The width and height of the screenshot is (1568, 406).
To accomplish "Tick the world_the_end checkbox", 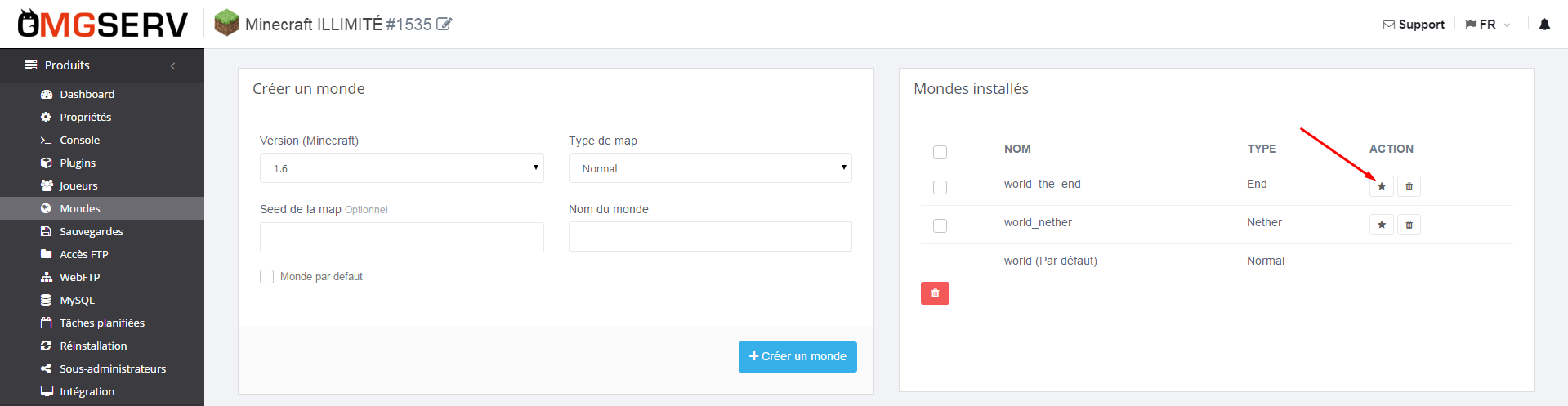I will pyautogui.click(x=940, y=187).
